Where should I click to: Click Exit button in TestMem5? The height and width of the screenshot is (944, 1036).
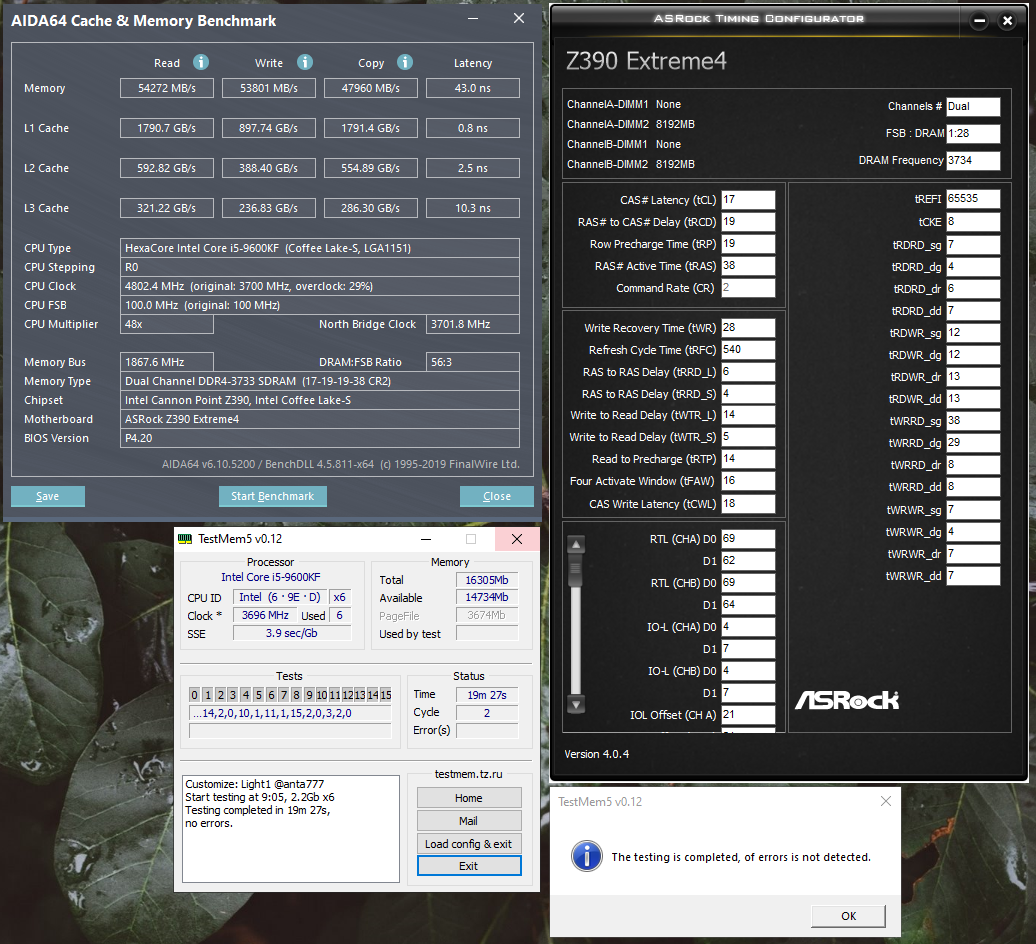(468, 865)
